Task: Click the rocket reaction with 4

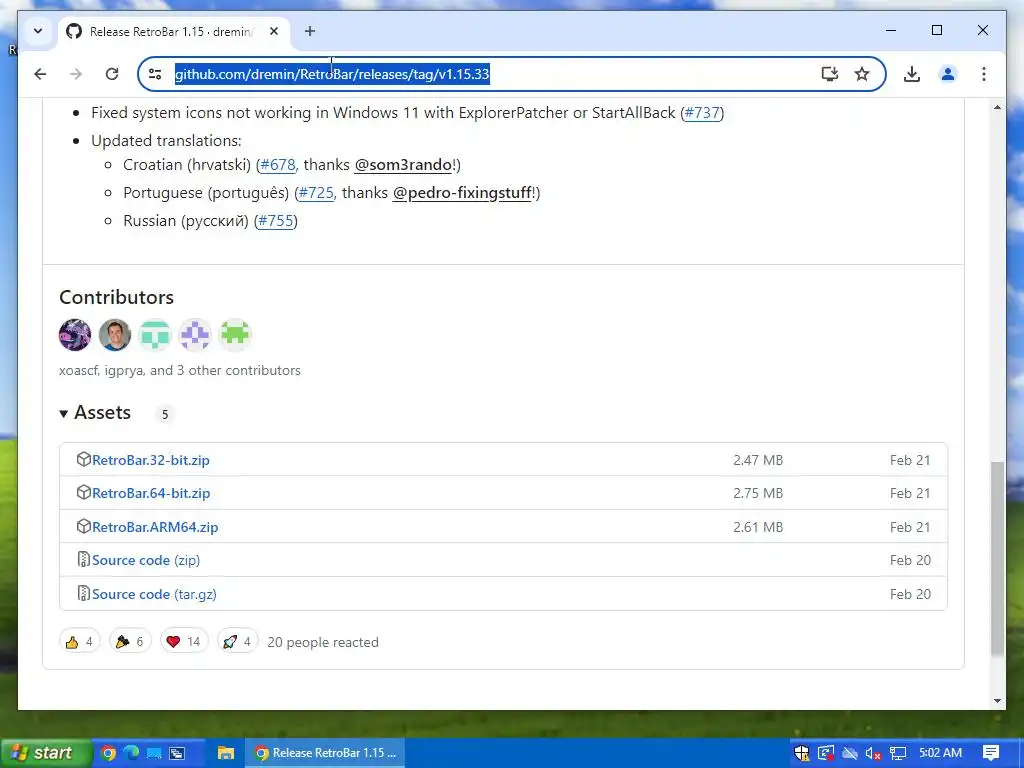Action: [x=238, y=642]
